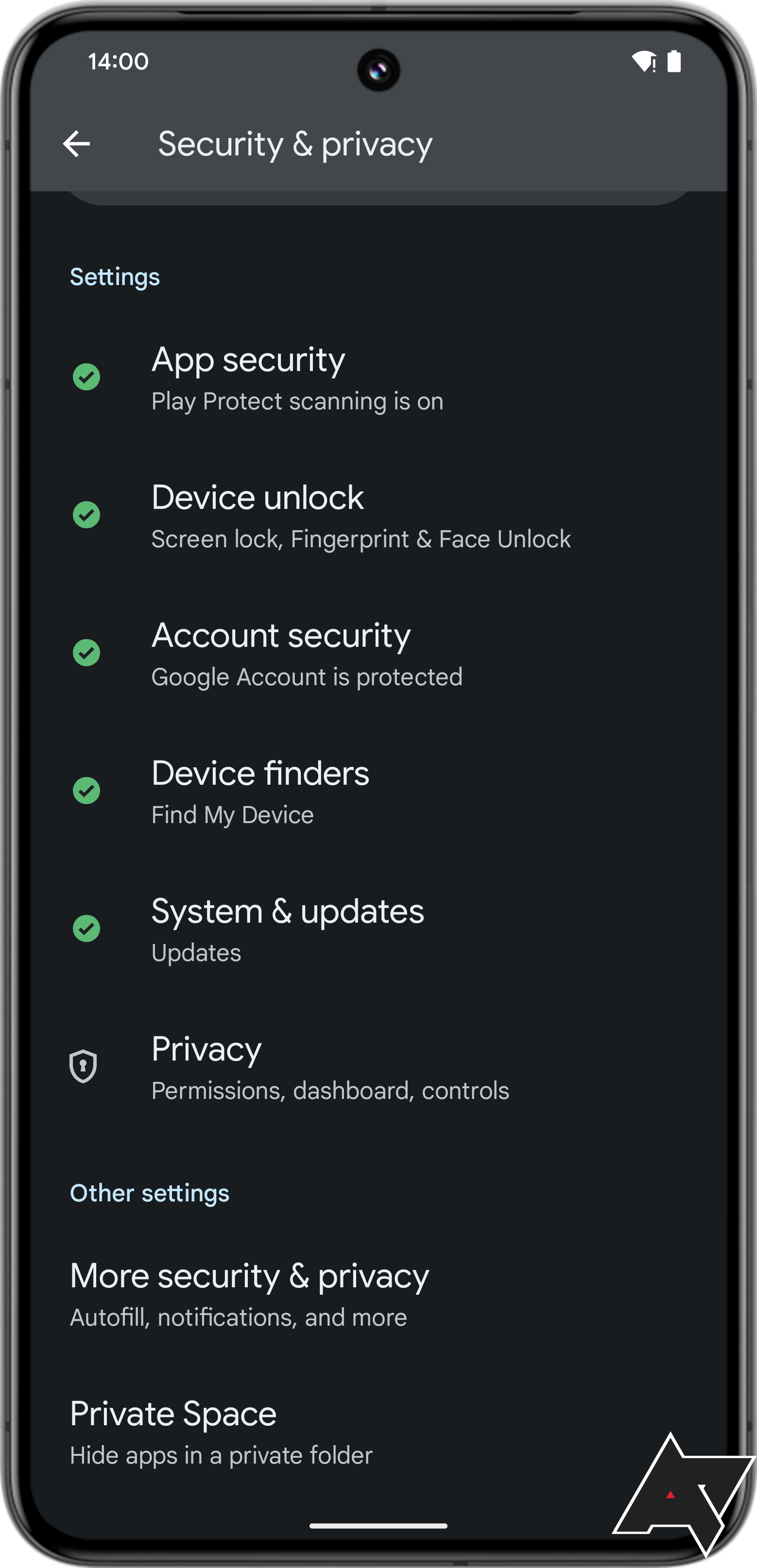
Task: Tap the Device unlock green check icon
Action: 86,515
